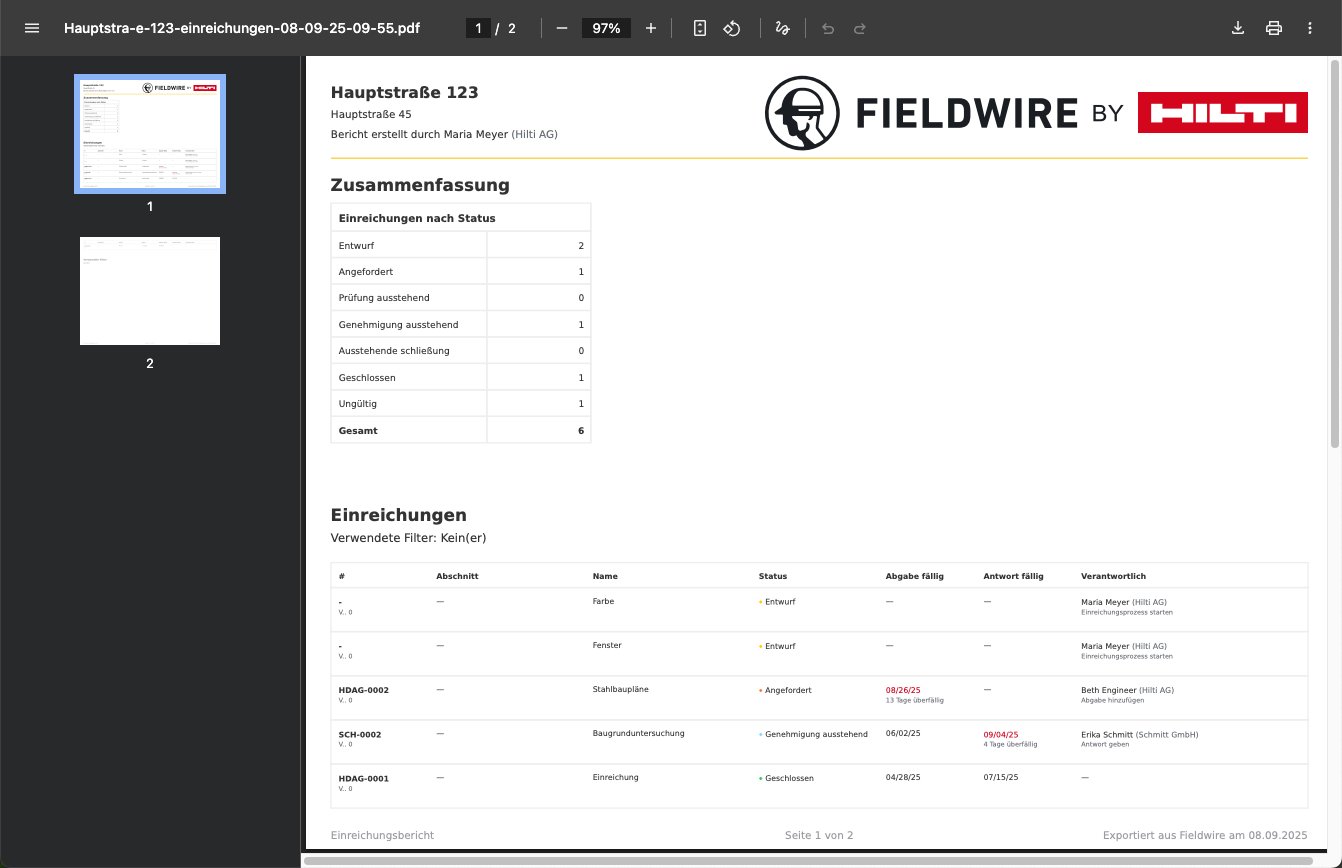Click the page number input field

(x=478, y=28)
